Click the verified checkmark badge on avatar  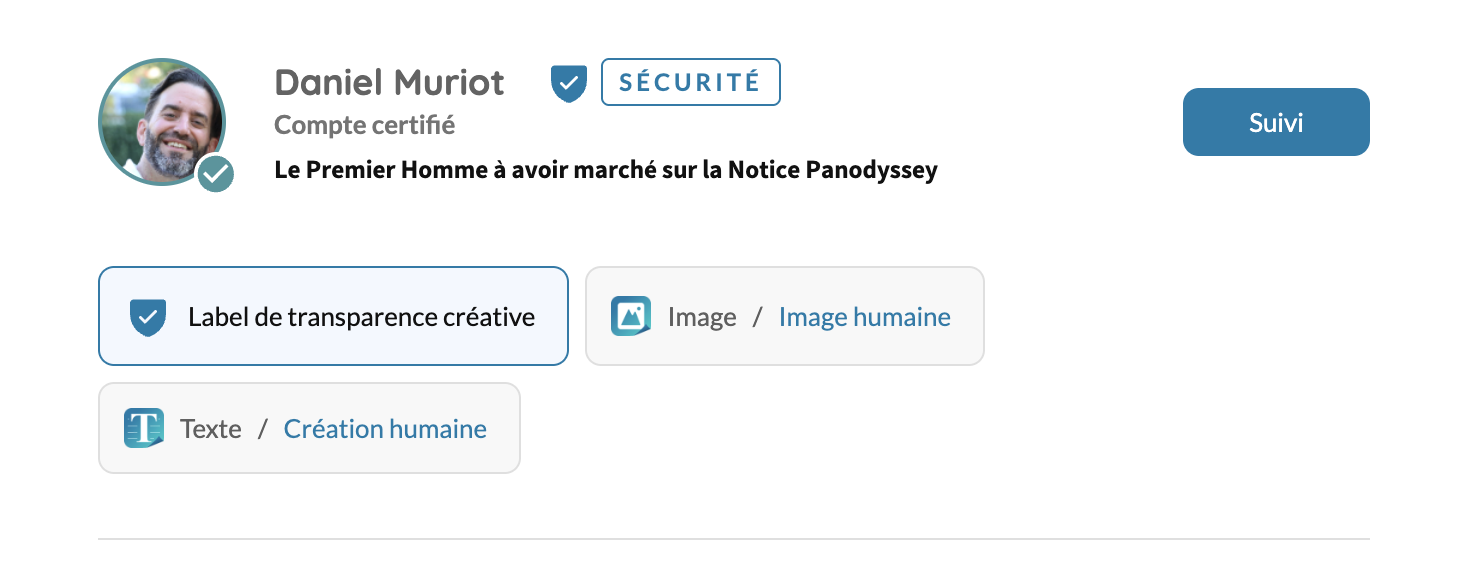pyautogui.click(x=215, y=174)
